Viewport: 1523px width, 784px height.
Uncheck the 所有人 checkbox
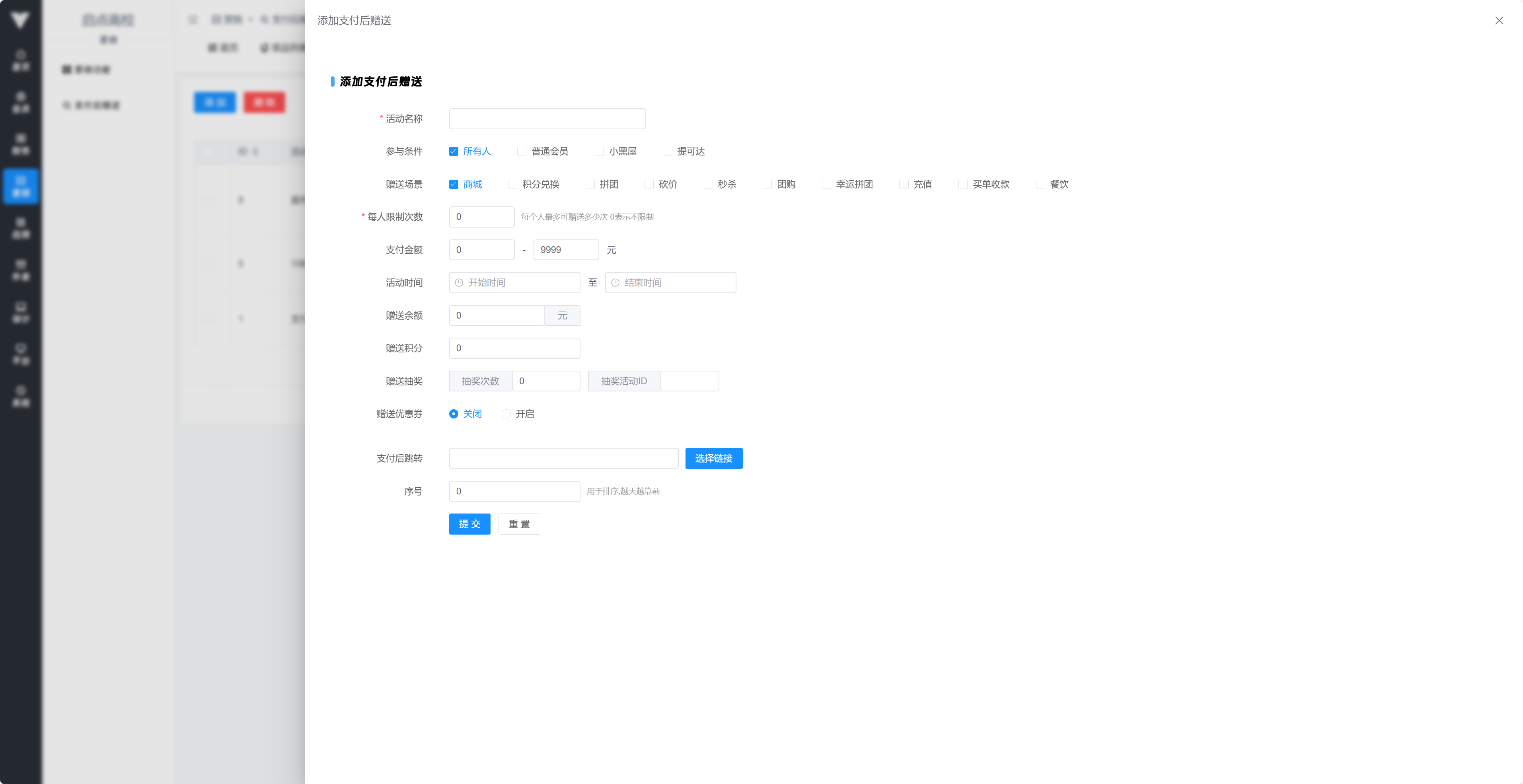click(x=454, y=152)
